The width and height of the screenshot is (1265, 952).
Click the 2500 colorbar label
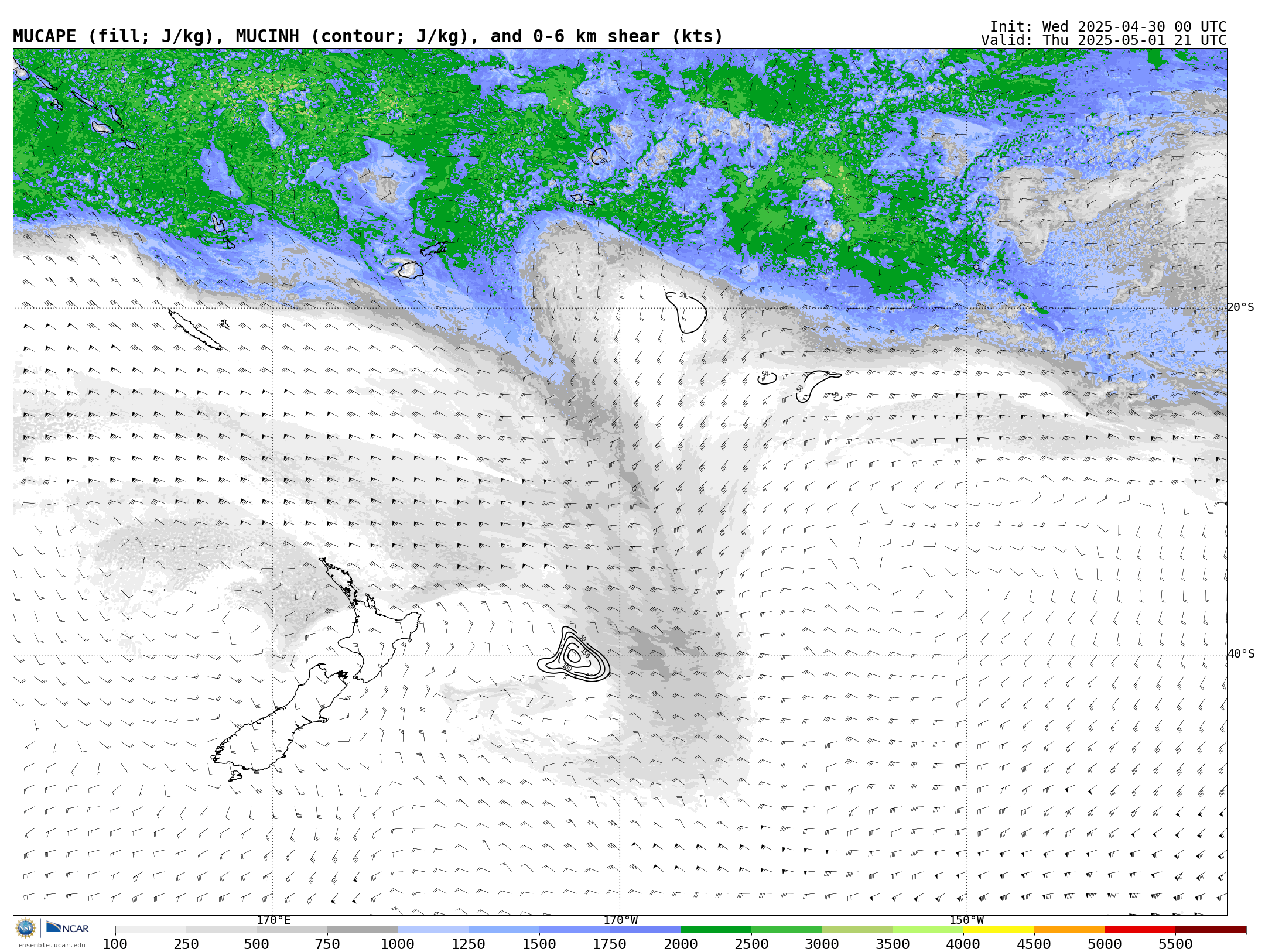[751, 944]
